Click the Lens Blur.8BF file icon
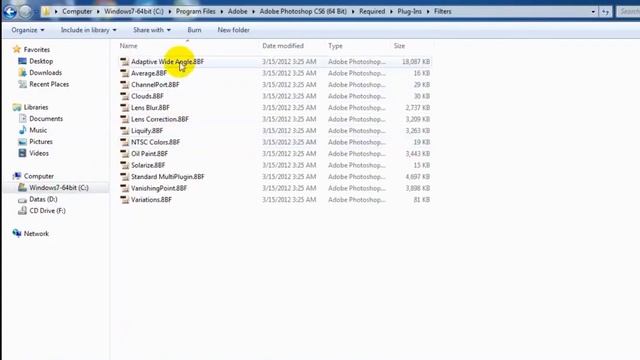Viewport: 640px width, 360px height. coord(124,108)
